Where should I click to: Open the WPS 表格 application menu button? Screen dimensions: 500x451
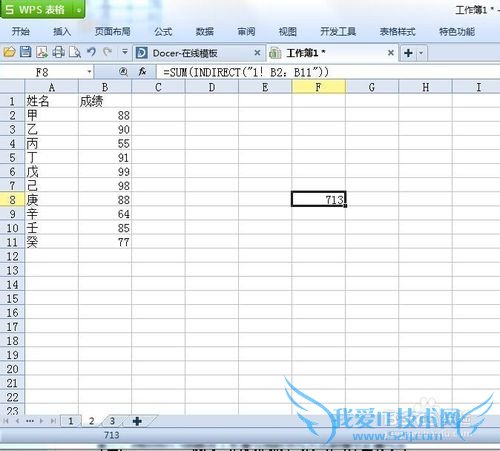(x=36, y=9)
